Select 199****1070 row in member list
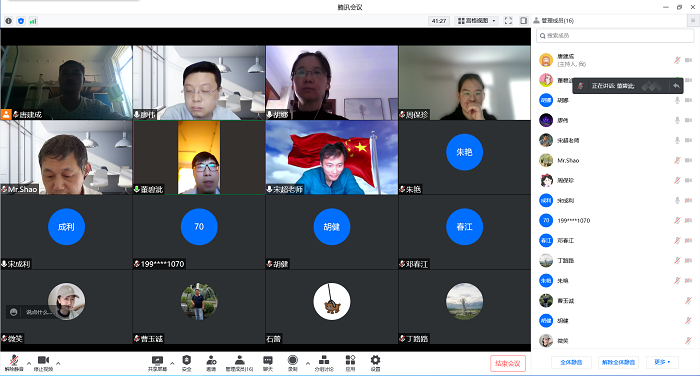This screenshot has width=700, height=376. [616, 220]
